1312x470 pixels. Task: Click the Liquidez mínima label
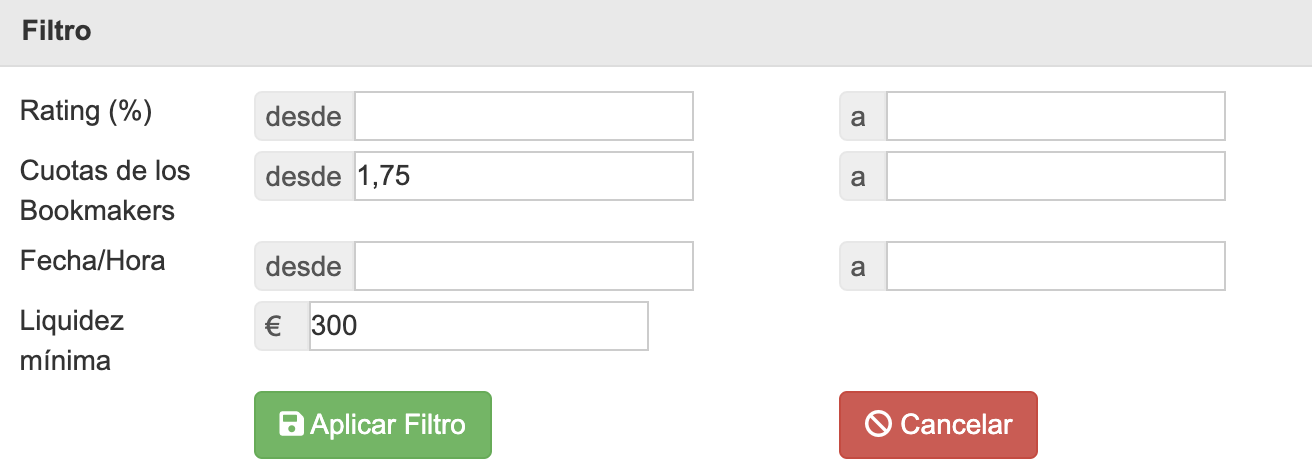[73, 340]
